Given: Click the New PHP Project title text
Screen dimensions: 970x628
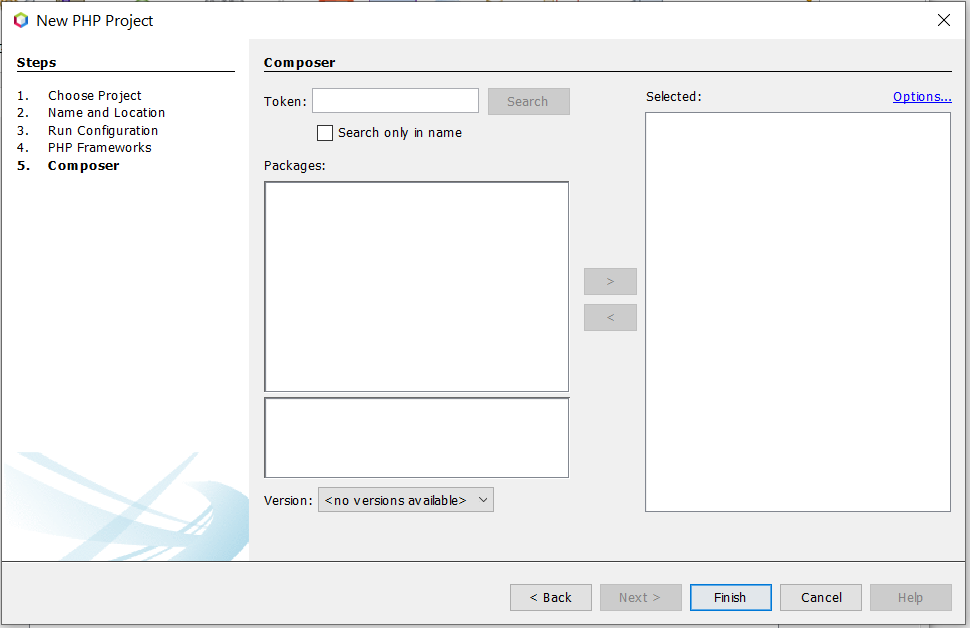Looking at the screenshot, I should (95, 20).
